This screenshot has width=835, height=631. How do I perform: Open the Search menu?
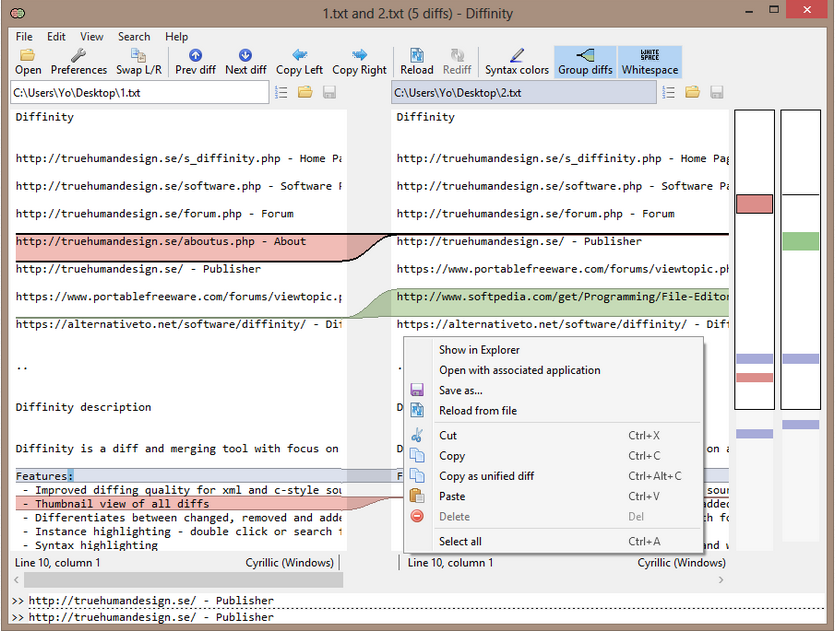click(134, 37)
